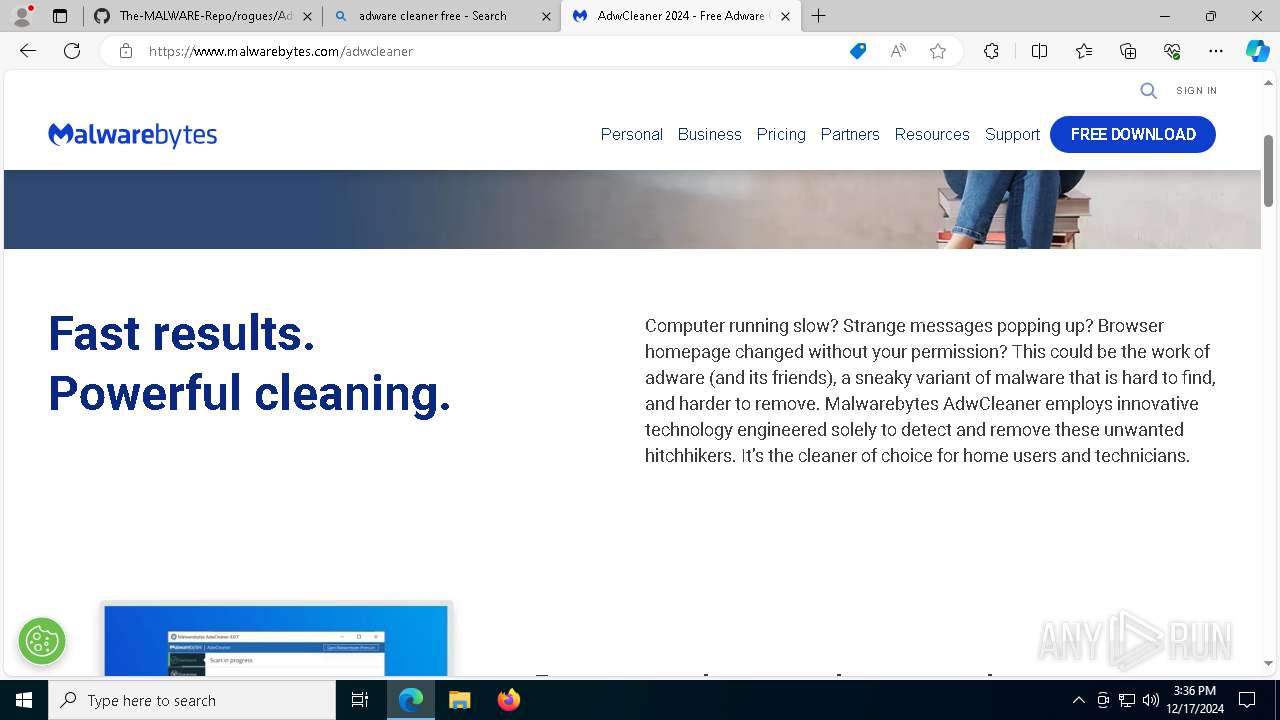Screen dimensions: 1280x720
Task: Open the Personal navigation menu
Action: coord(631,134)
